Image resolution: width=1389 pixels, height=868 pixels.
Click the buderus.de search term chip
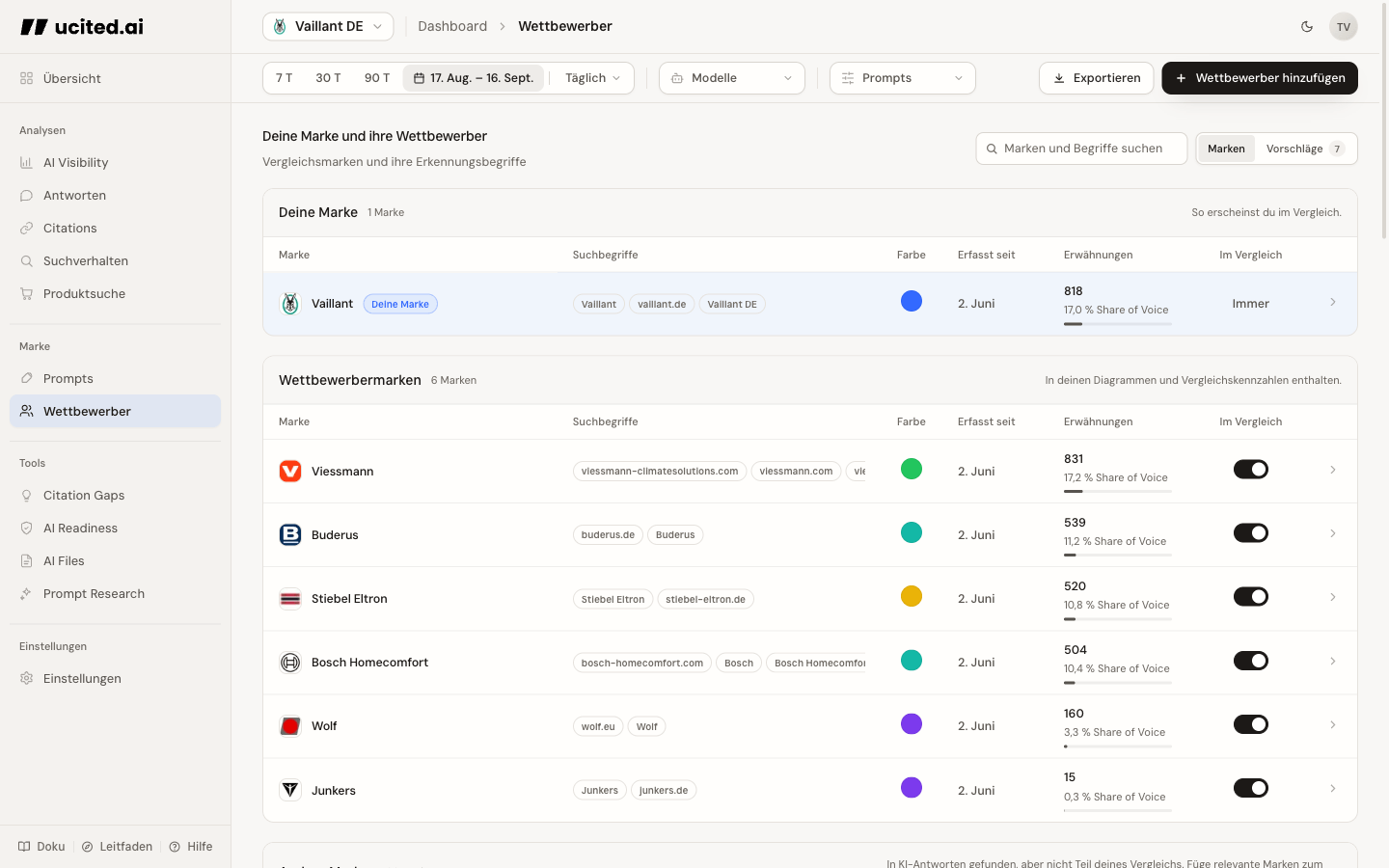[x=608, y=535]
